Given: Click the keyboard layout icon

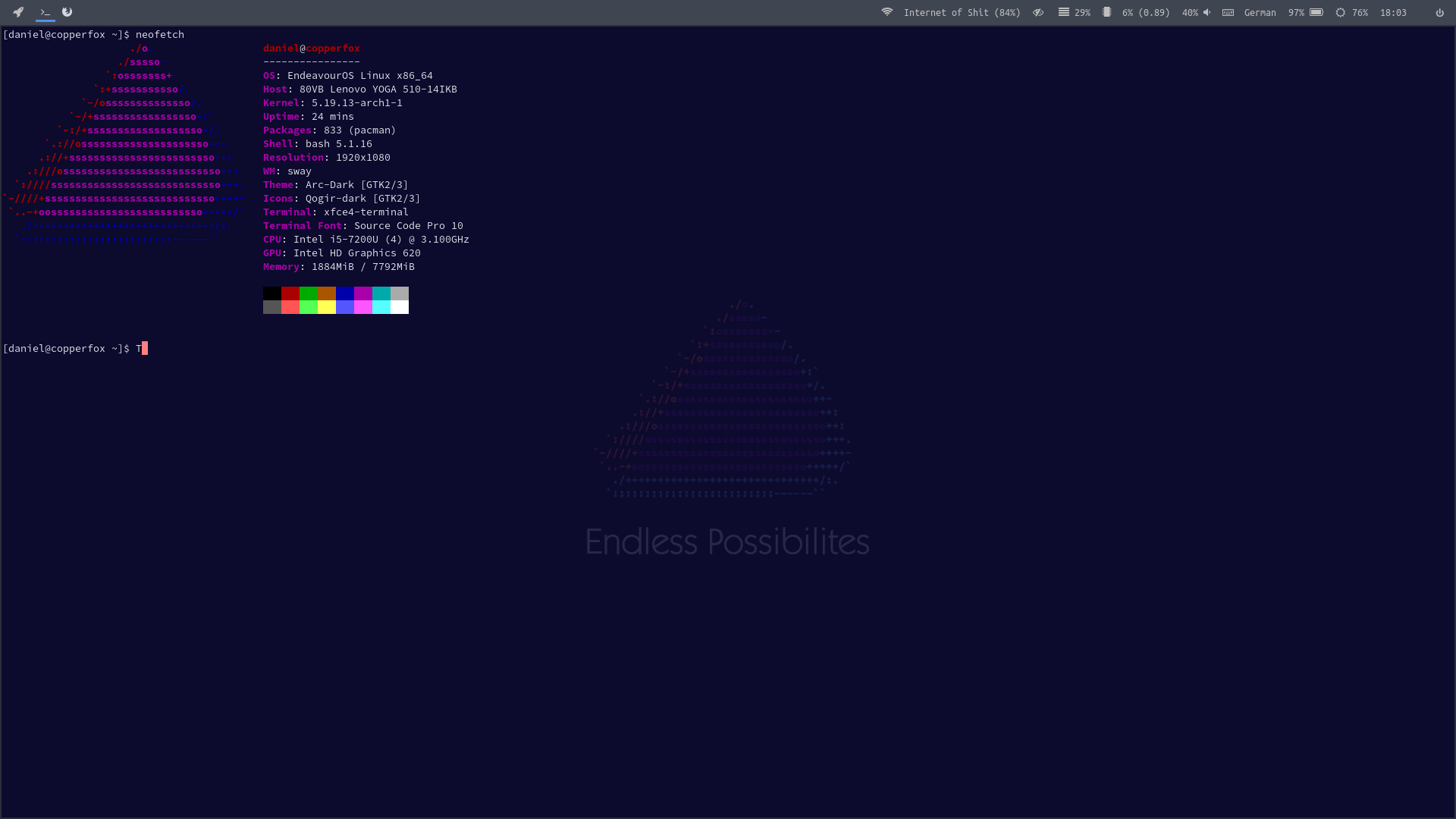Looking at the screenshot, I should pos(1228,12).
